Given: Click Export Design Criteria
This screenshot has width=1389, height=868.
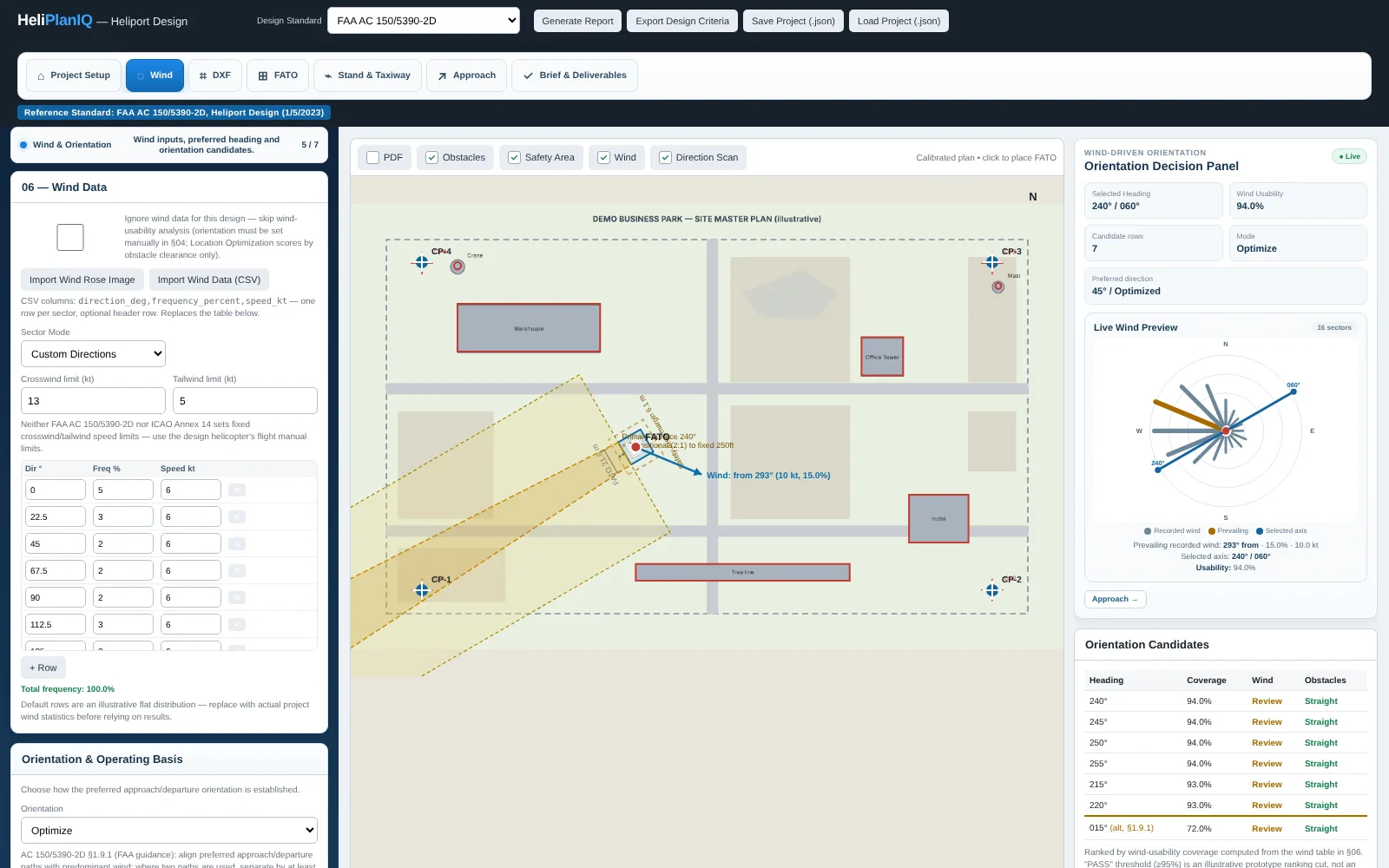Looking at the screenshot, I should coord(682,21).
